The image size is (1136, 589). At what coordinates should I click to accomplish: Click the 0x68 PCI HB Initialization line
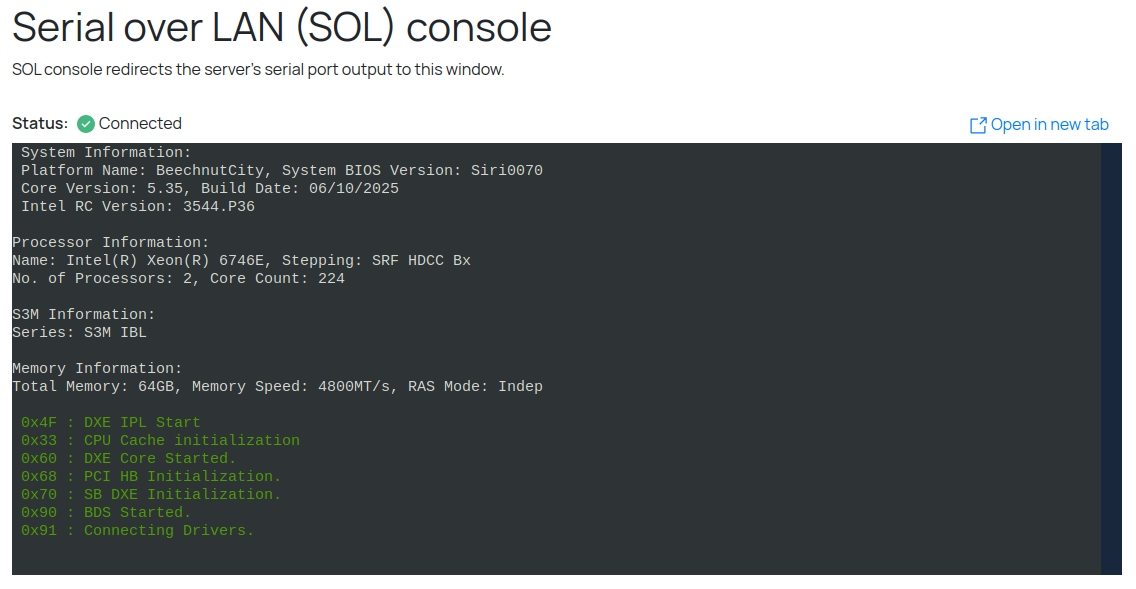151,477
